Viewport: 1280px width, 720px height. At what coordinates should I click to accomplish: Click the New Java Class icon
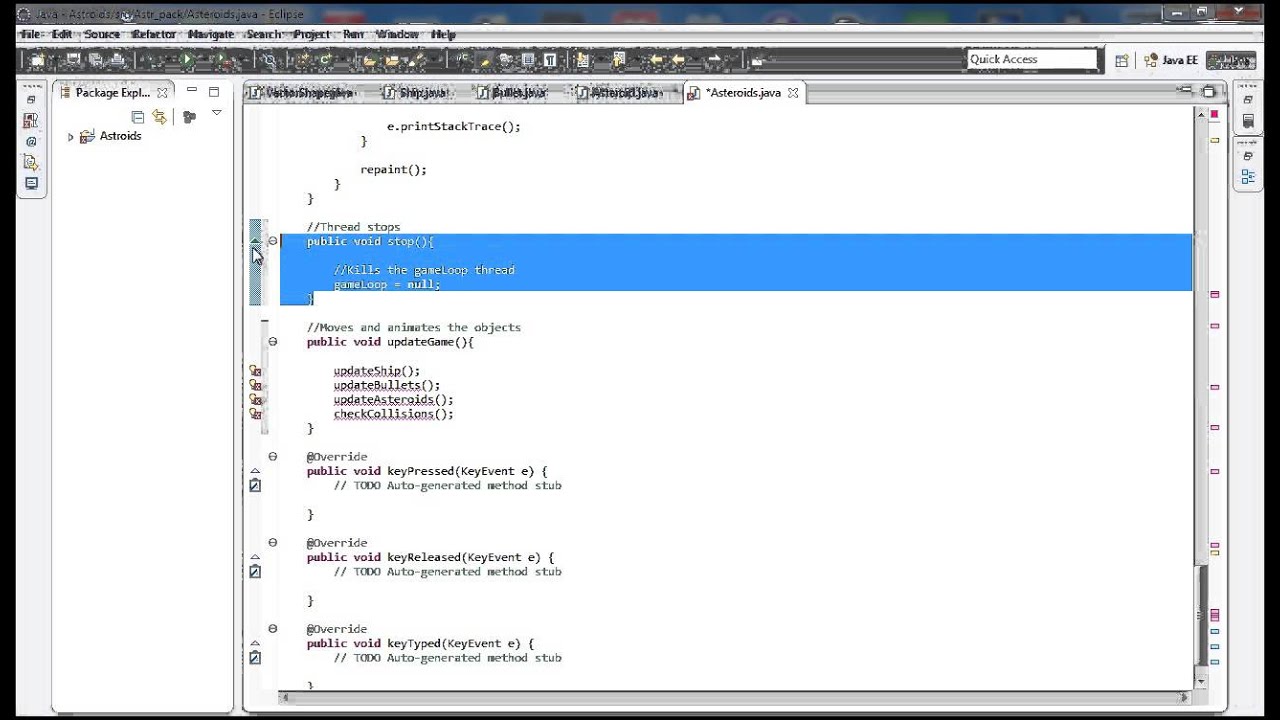pos(324,60)
